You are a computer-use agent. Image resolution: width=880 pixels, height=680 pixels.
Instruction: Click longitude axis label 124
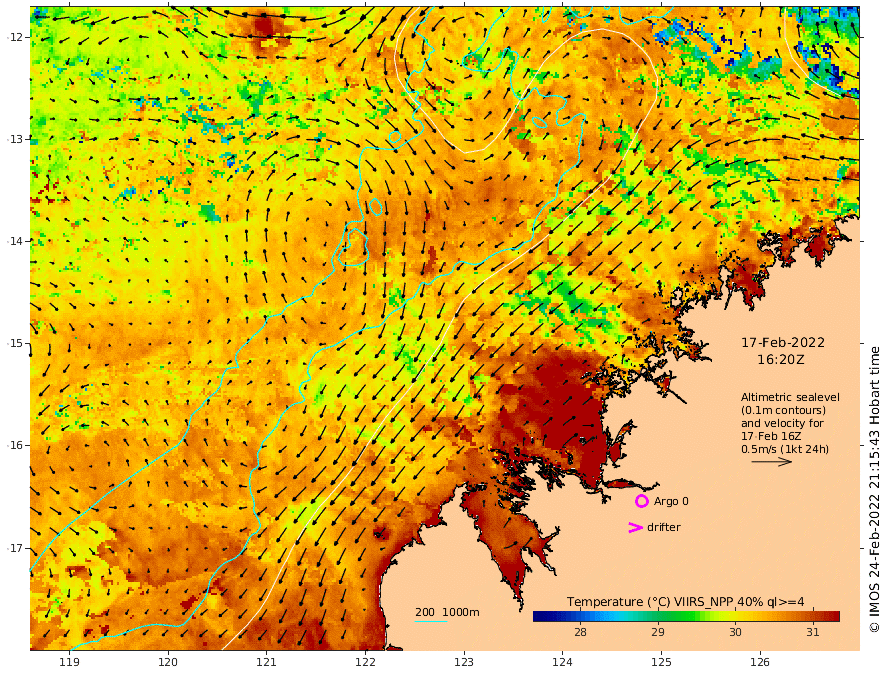coord(562,662)
